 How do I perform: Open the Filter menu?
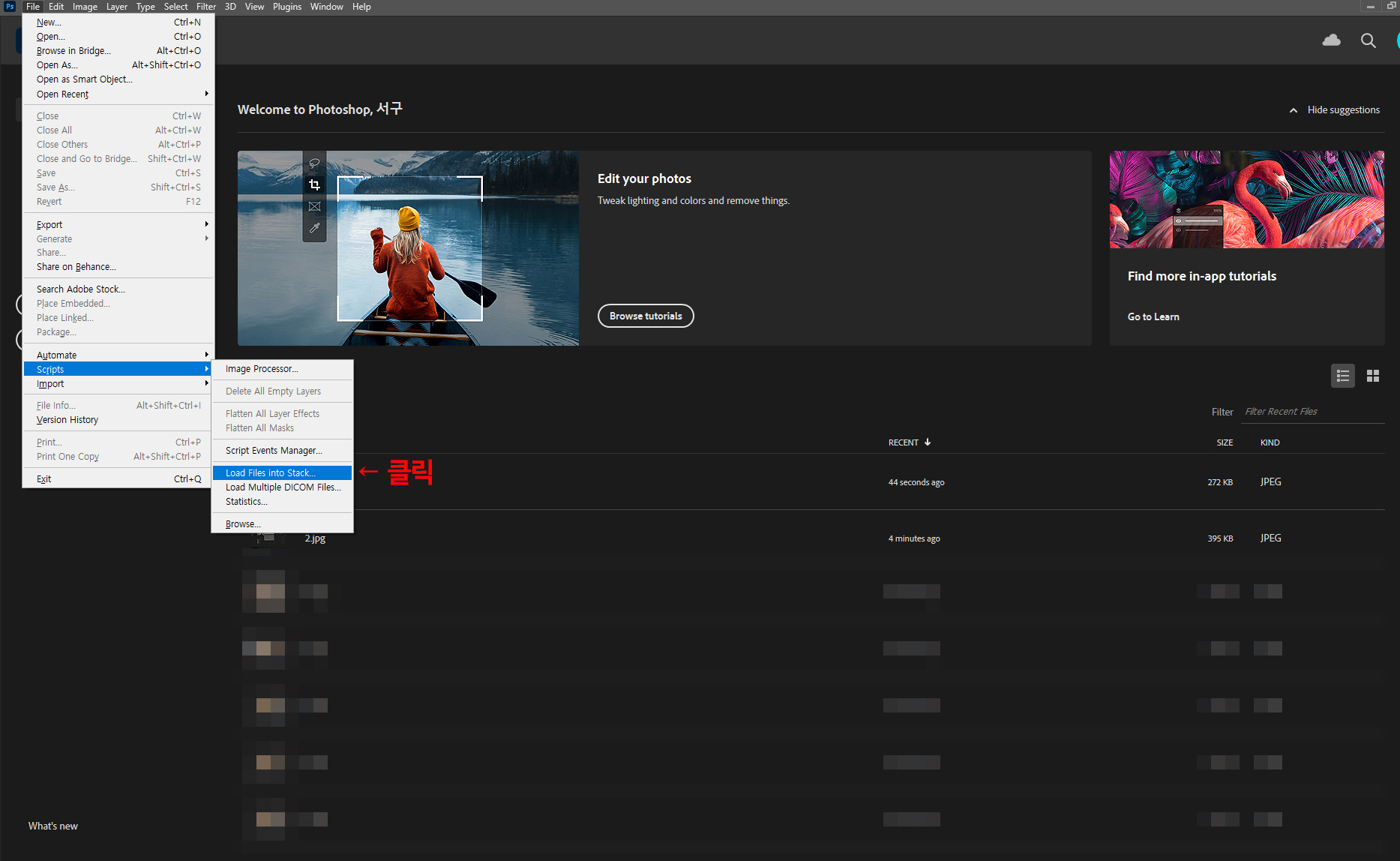(206, 7)
